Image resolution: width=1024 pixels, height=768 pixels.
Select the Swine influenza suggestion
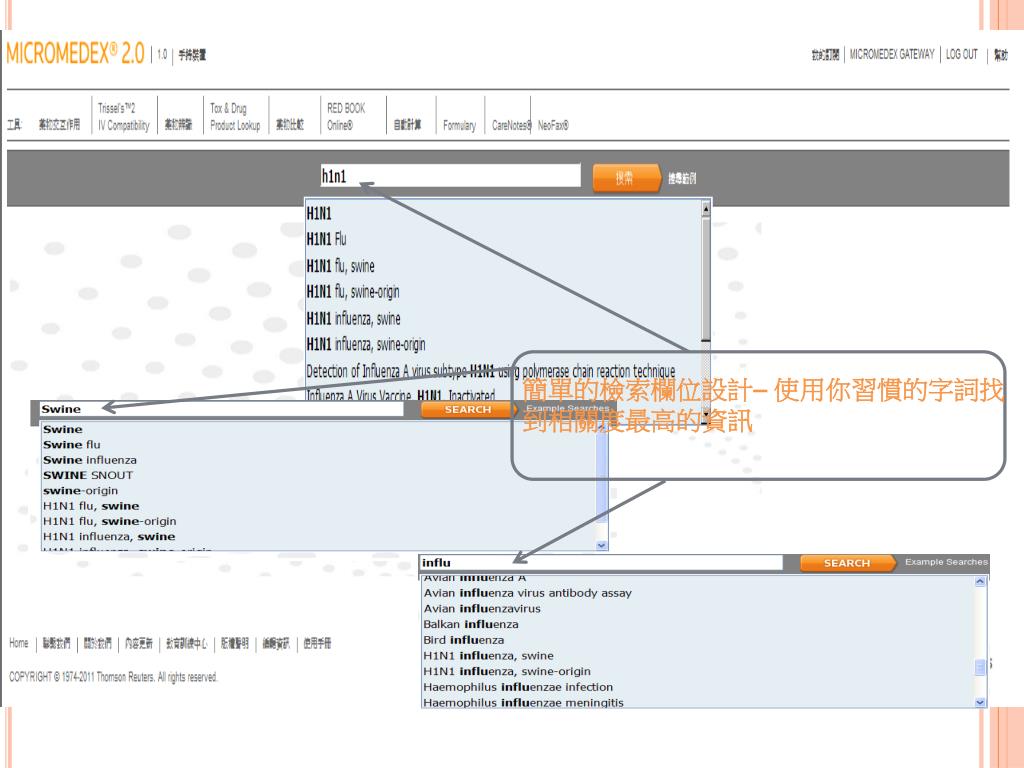pos(90,460)
